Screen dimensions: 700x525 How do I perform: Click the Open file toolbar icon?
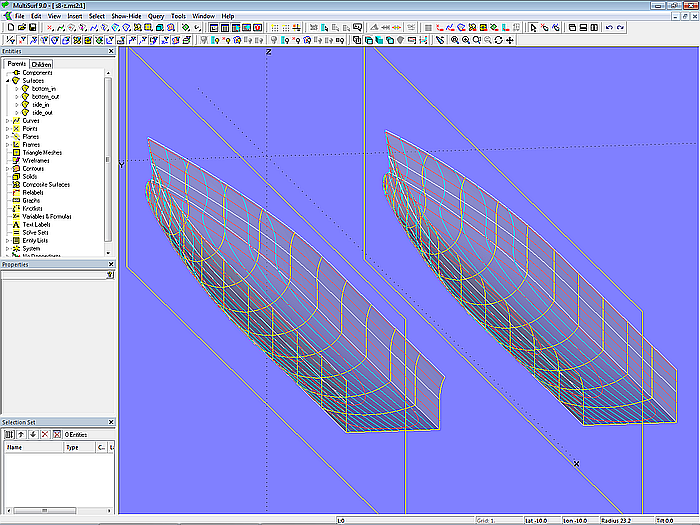tap(20, 28)
